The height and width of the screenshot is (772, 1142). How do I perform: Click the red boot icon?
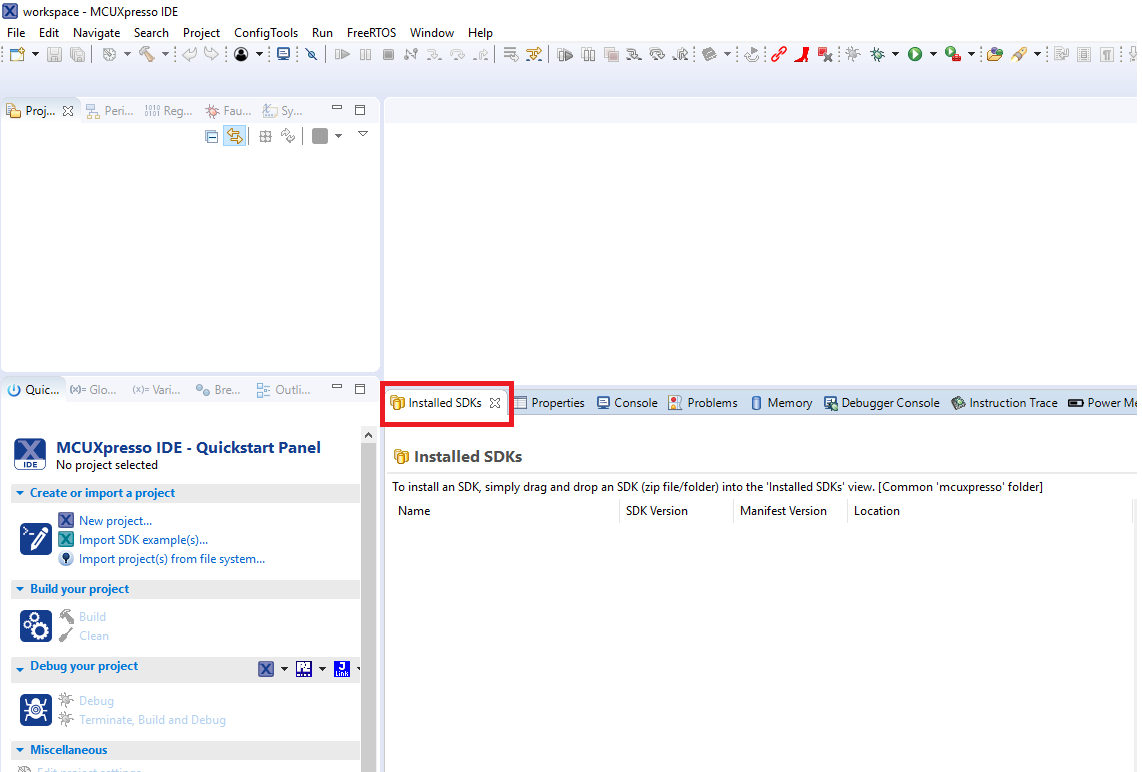coord(802,54)
